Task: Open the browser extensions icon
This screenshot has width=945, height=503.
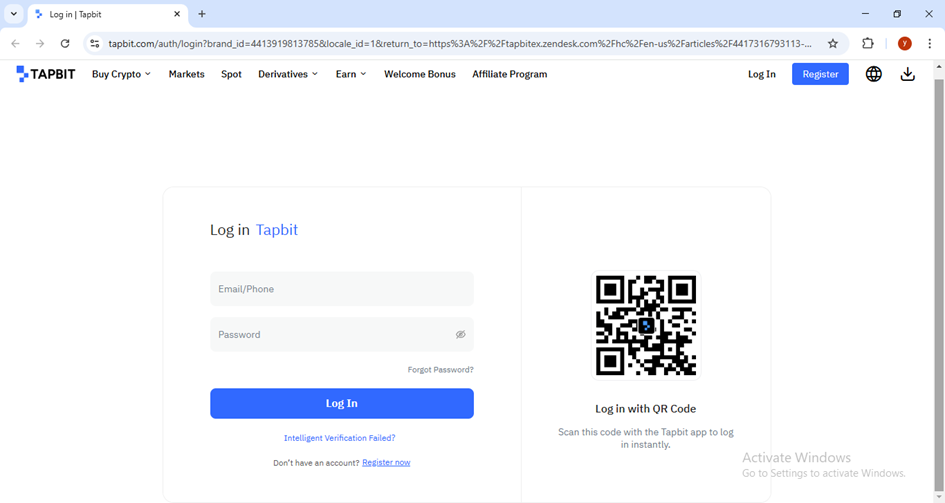Action: click(x=868, y=44)
